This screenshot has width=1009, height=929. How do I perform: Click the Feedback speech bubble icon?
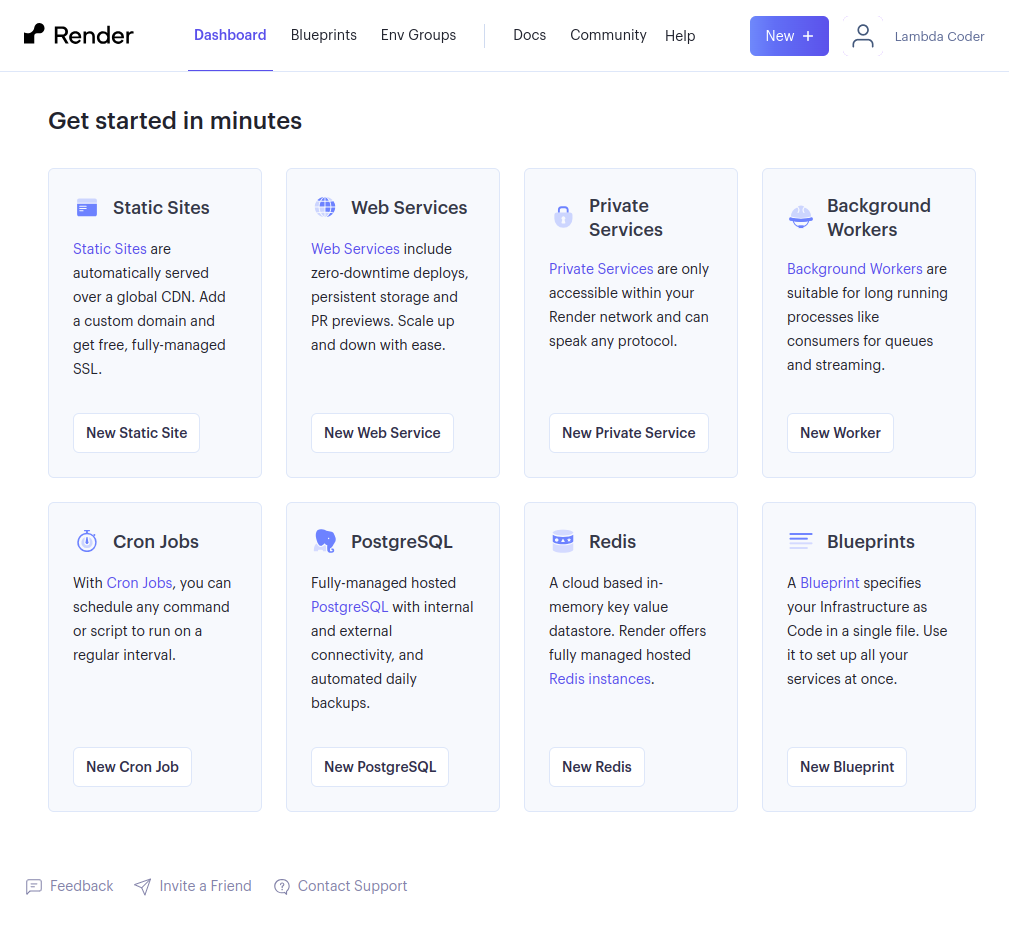pyautogui.click(x=33, y=887)
